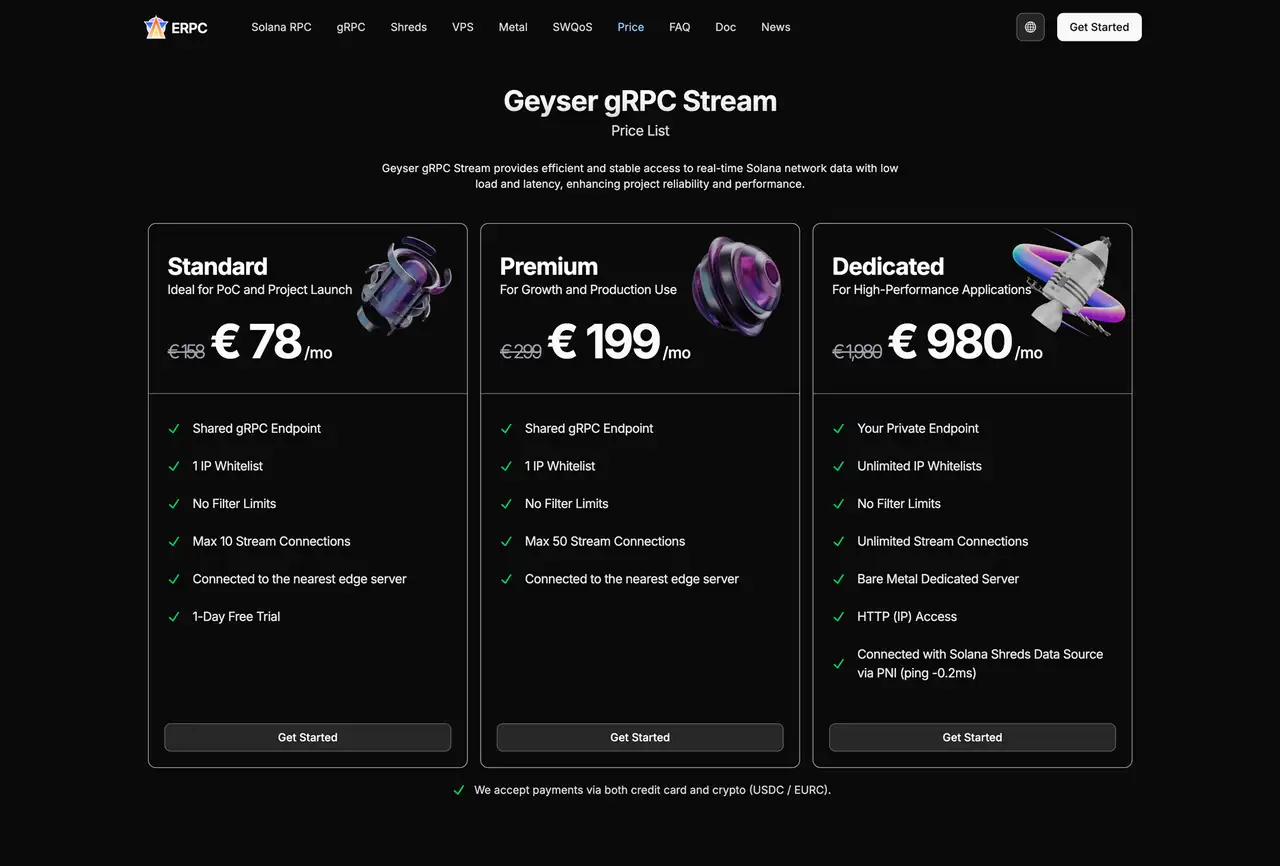Click Get Started under the Premium plan

point(640,737)
